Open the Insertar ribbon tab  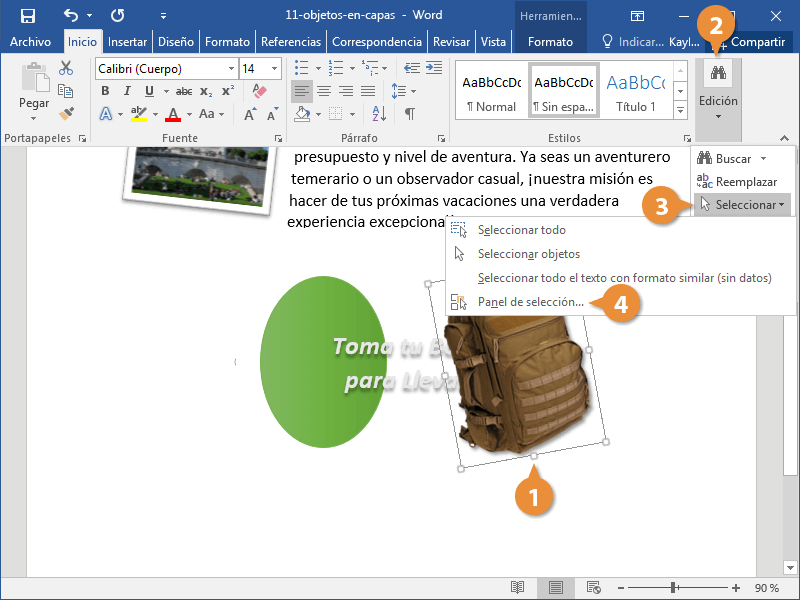pyautogui.click(x=127, y=42)
